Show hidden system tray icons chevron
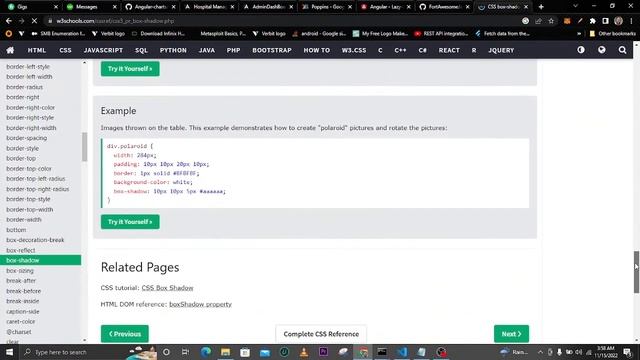The height and width of the screenshot is (360, 640). (540, 352)
